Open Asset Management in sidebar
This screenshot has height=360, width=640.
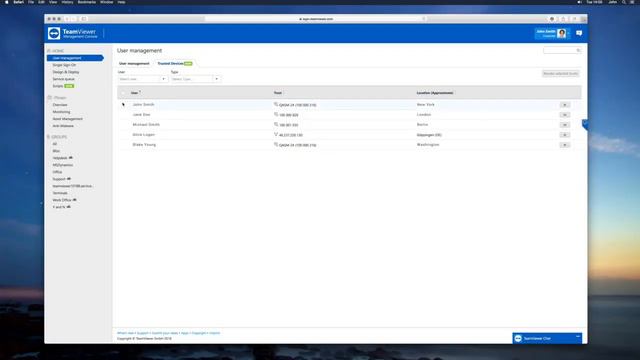[67, 119]
